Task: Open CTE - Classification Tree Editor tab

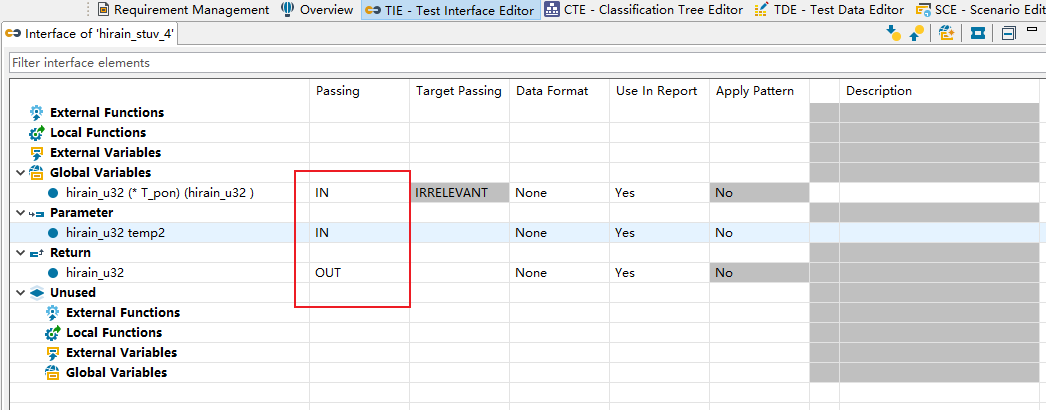Action: click(x=644, y=9)
